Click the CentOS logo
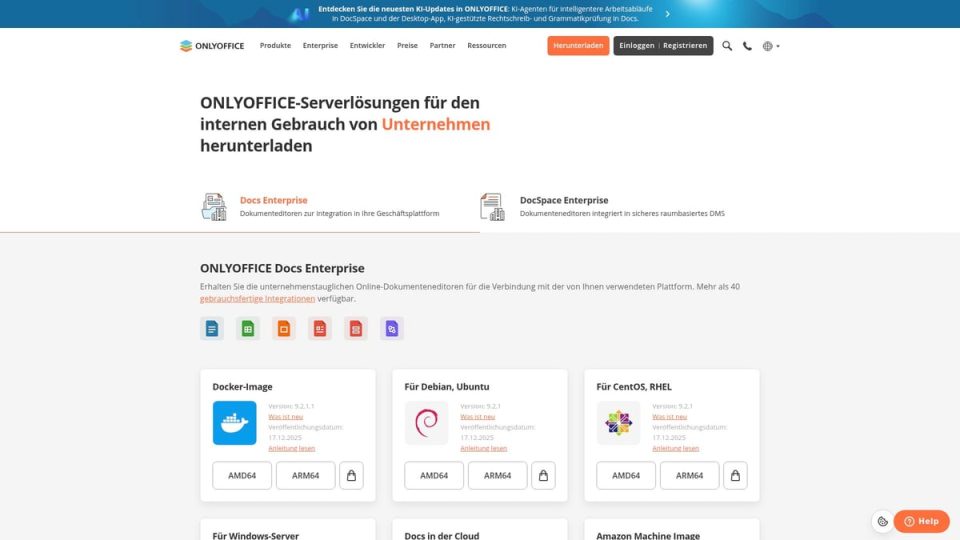This screenshot has height=540, width=960. (618, 423)
